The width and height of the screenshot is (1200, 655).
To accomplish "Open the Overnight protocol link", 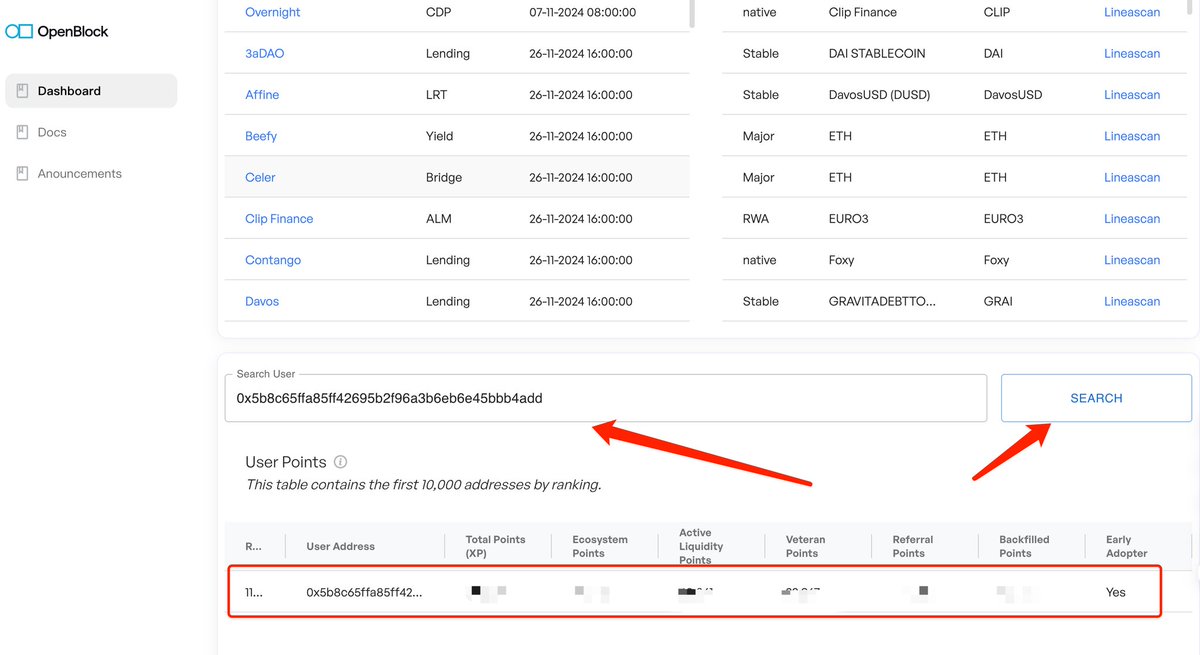I will (273, 12).
